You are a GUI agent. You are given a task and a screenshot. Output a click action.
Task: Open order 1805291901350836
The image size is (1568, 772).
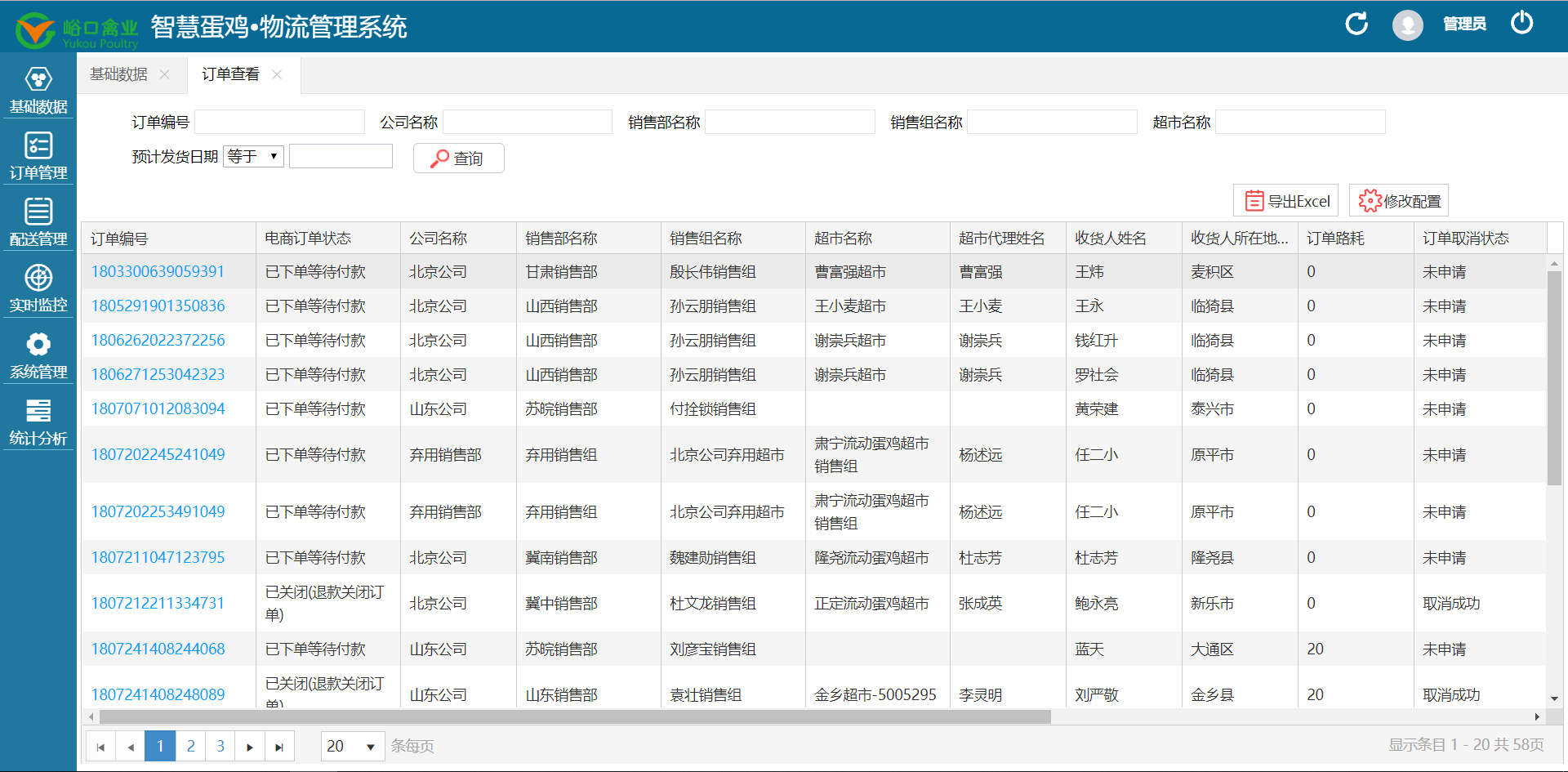pos(158,306)
